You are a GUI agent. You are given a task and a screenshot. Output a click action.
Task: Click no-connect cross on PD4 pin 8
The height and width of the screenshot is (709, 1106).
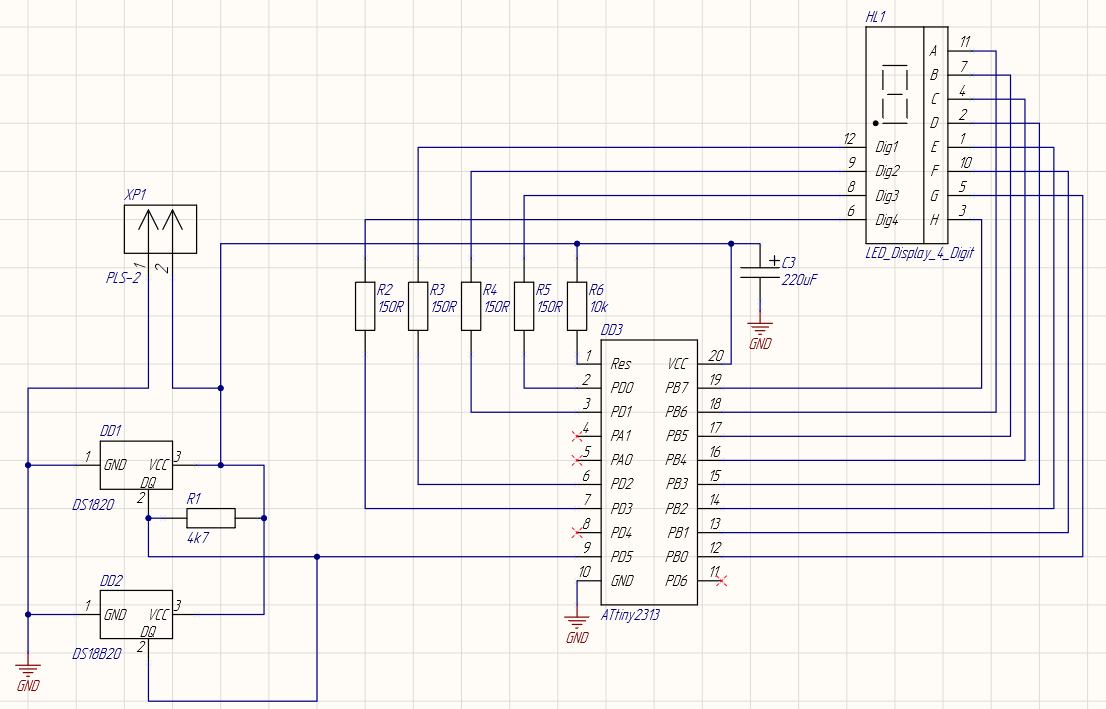[x=577, y=533]
